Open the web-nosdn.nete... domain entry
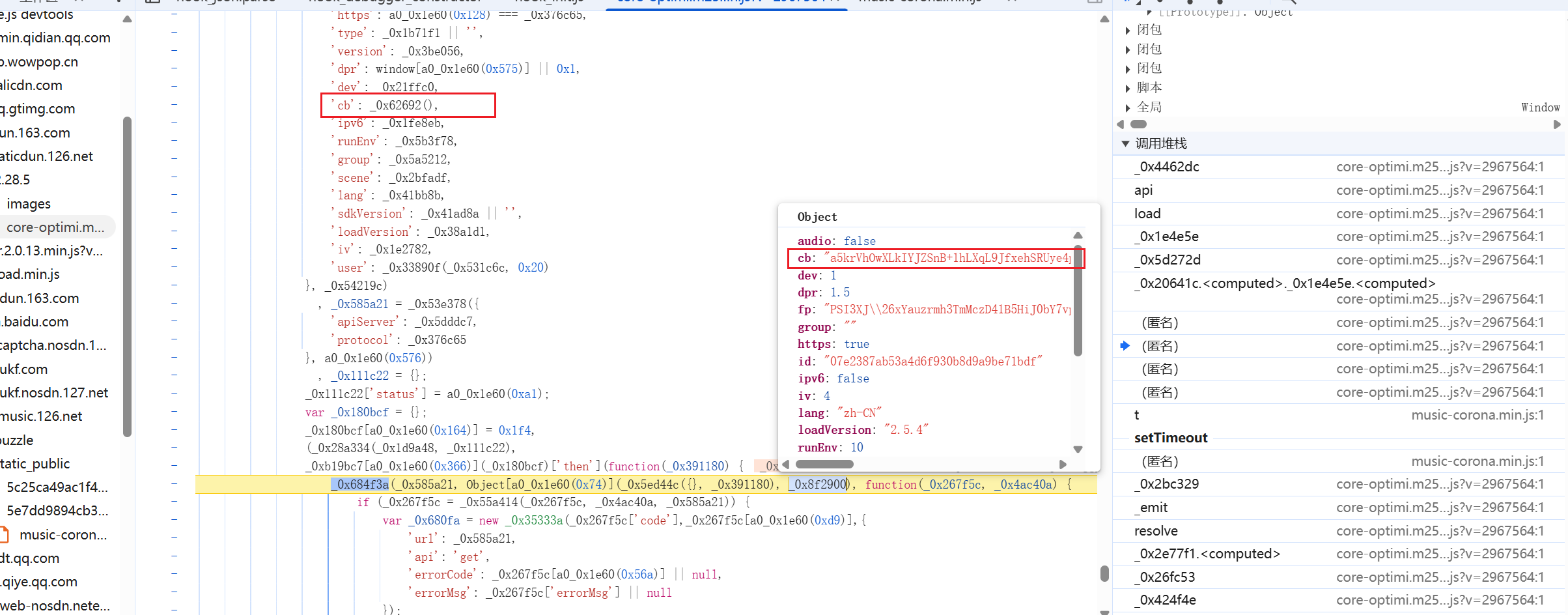 (55, 606)
